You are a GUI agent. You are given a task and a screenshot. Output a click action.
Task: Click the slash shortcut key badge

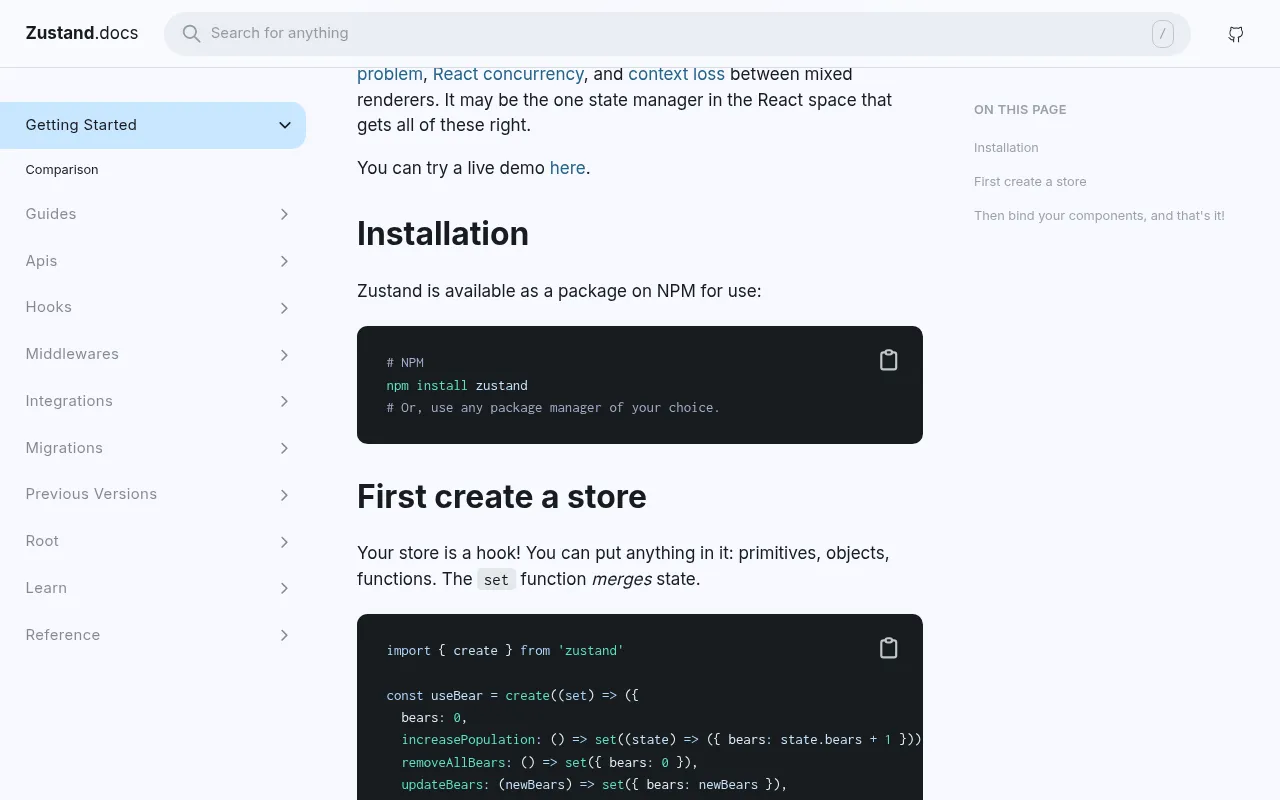click(x=1163, y=34)
